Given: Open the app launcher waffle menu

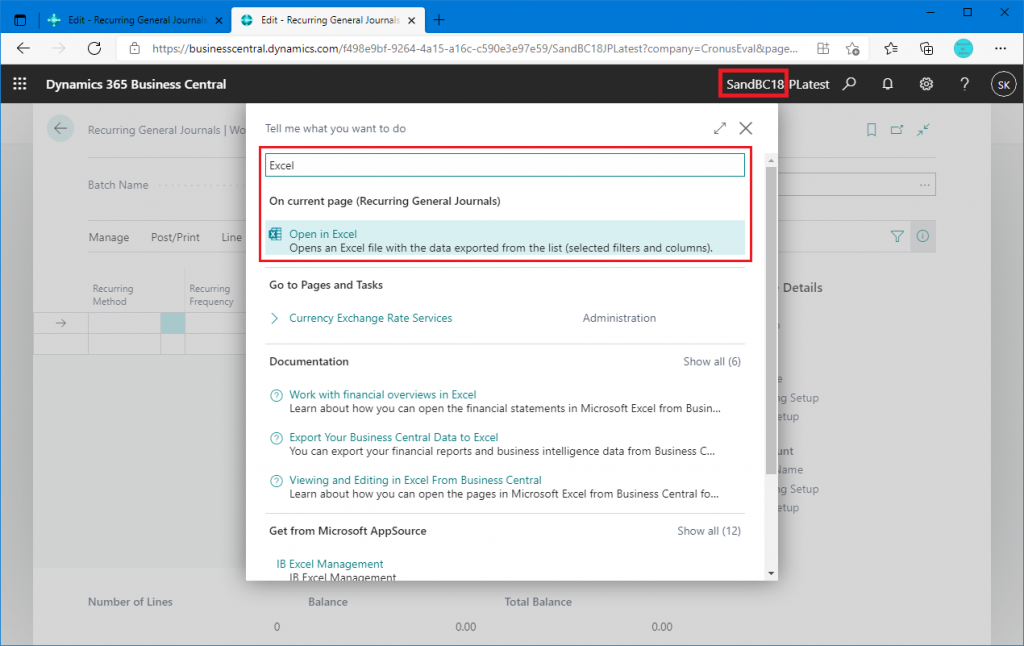Looking at the screenshot, I should point(20,84).
